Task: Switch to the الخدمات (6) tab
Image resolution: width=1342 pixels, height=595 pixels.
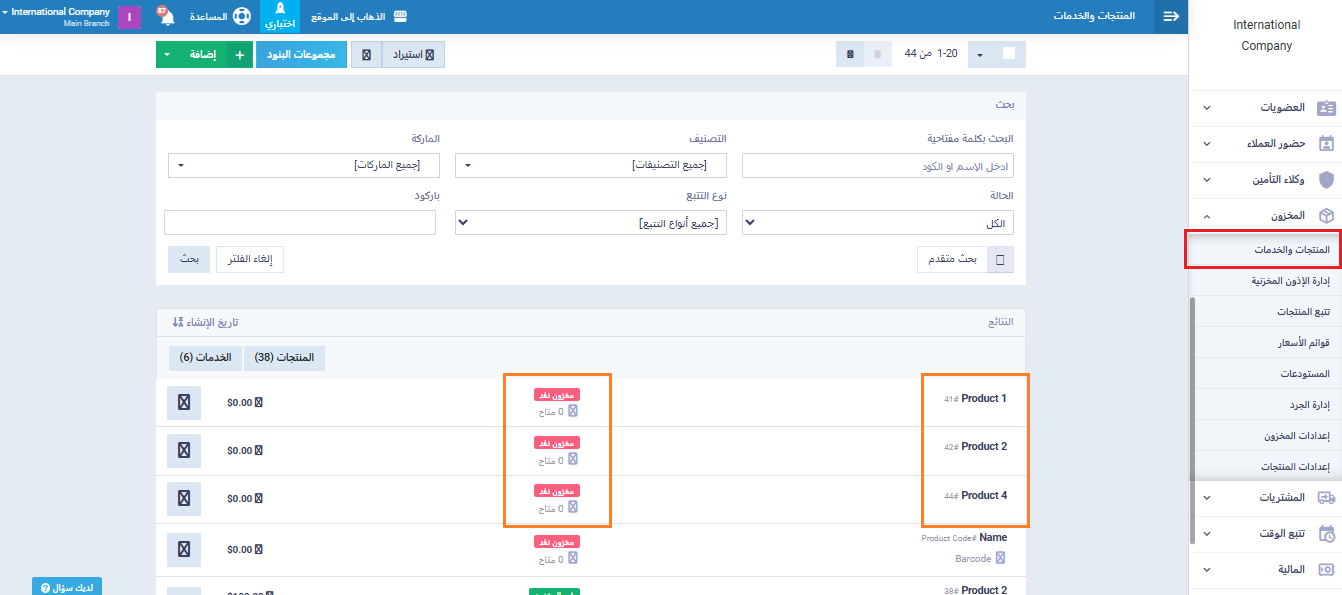Action: coord(205,358)
